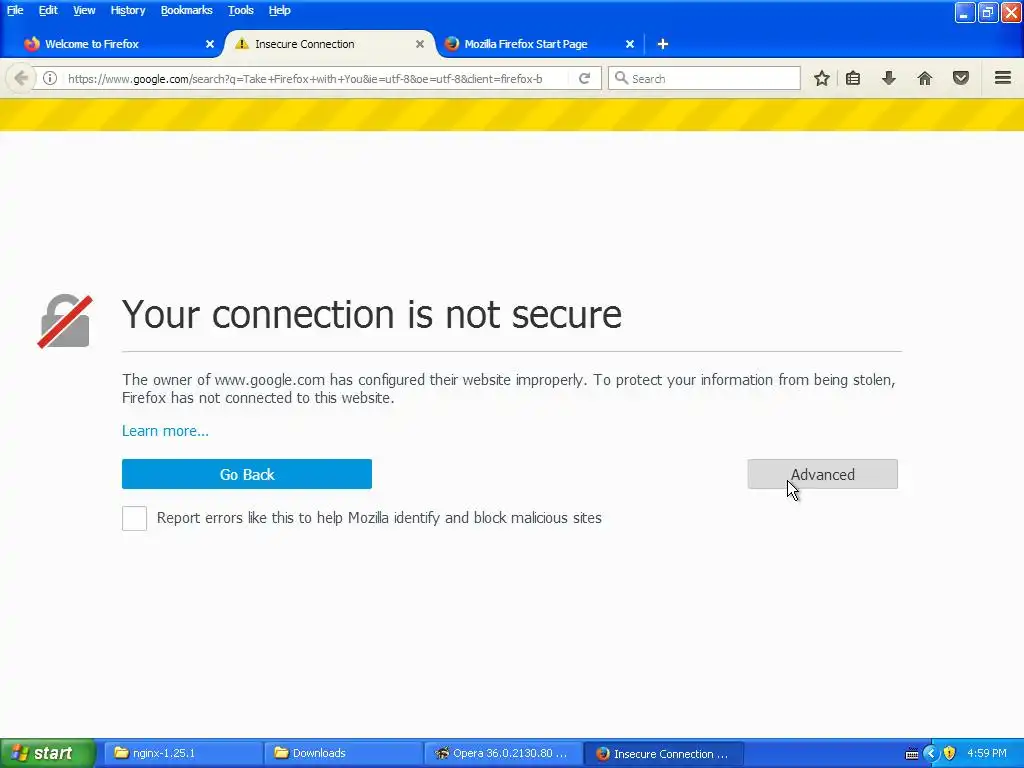Screen dimensions: 1024x768
Task: Open the Tools menu
Action: pyautogui.click(x=240, y=10)
